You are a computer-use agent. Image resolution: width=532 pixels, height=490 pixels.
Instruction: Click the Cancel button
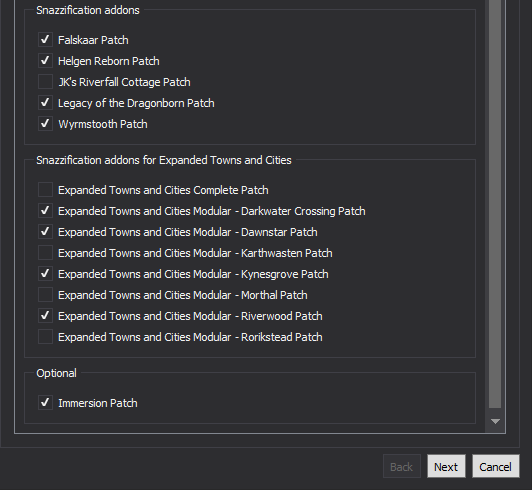(x=496, y=467)
